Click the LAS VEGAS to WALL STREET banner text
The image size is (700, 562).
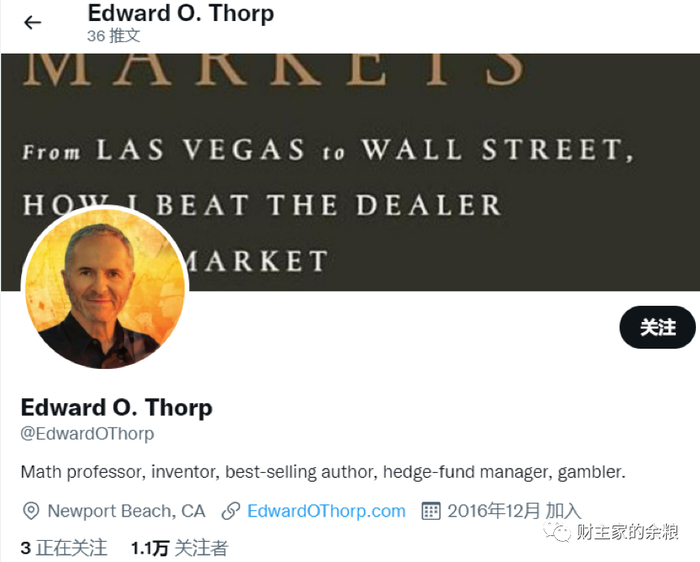tap(328, 150)
